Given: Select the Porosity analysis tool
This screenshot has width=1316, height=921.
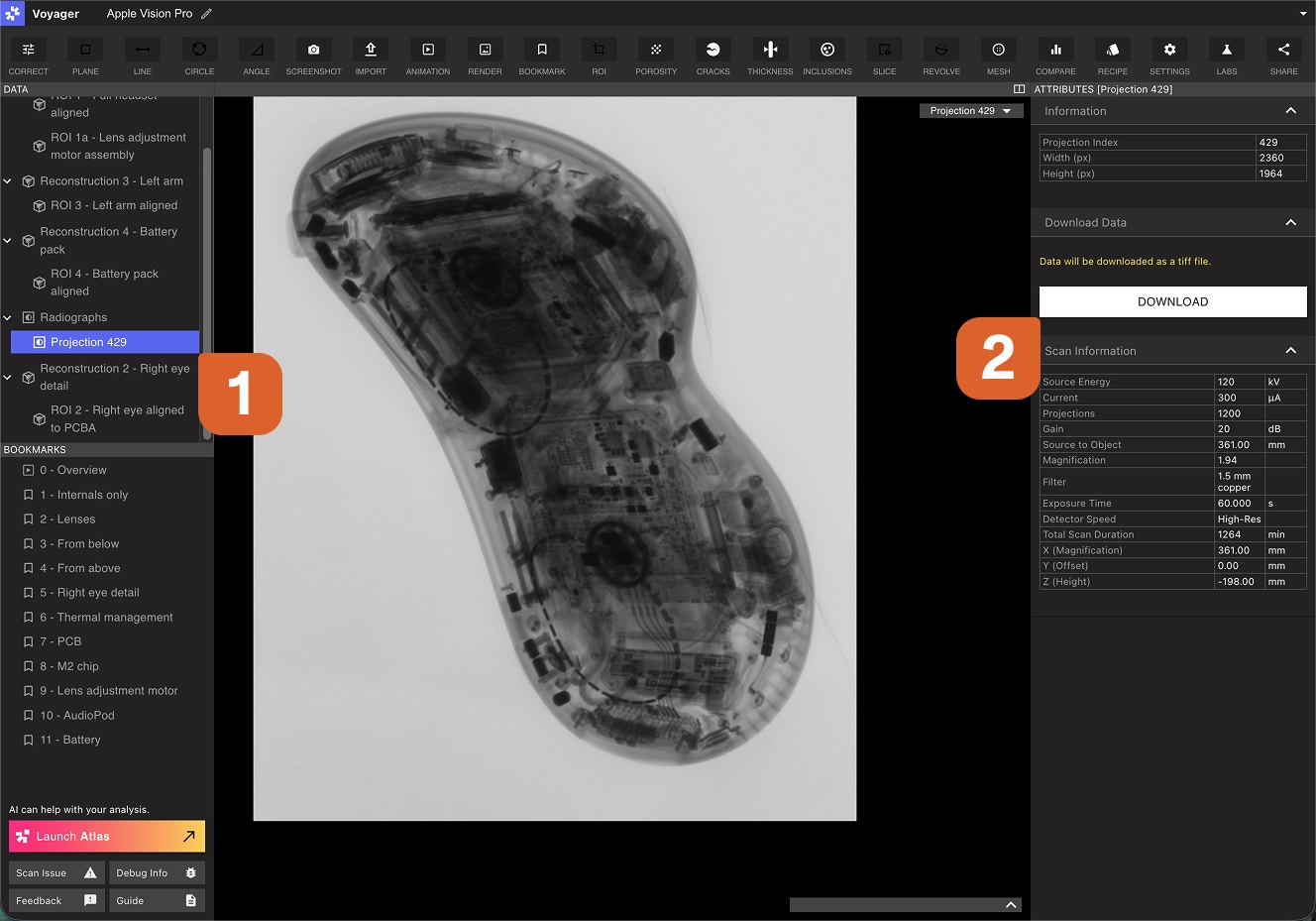Looking at the screenshot, I should pyautogui.click(x=656, y=51).
